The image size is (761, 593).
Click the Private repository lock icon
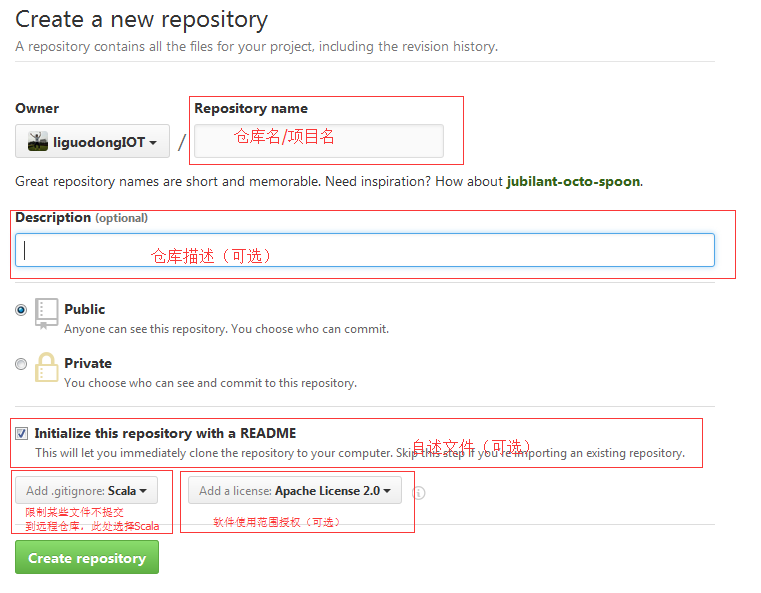pos(47,367)
